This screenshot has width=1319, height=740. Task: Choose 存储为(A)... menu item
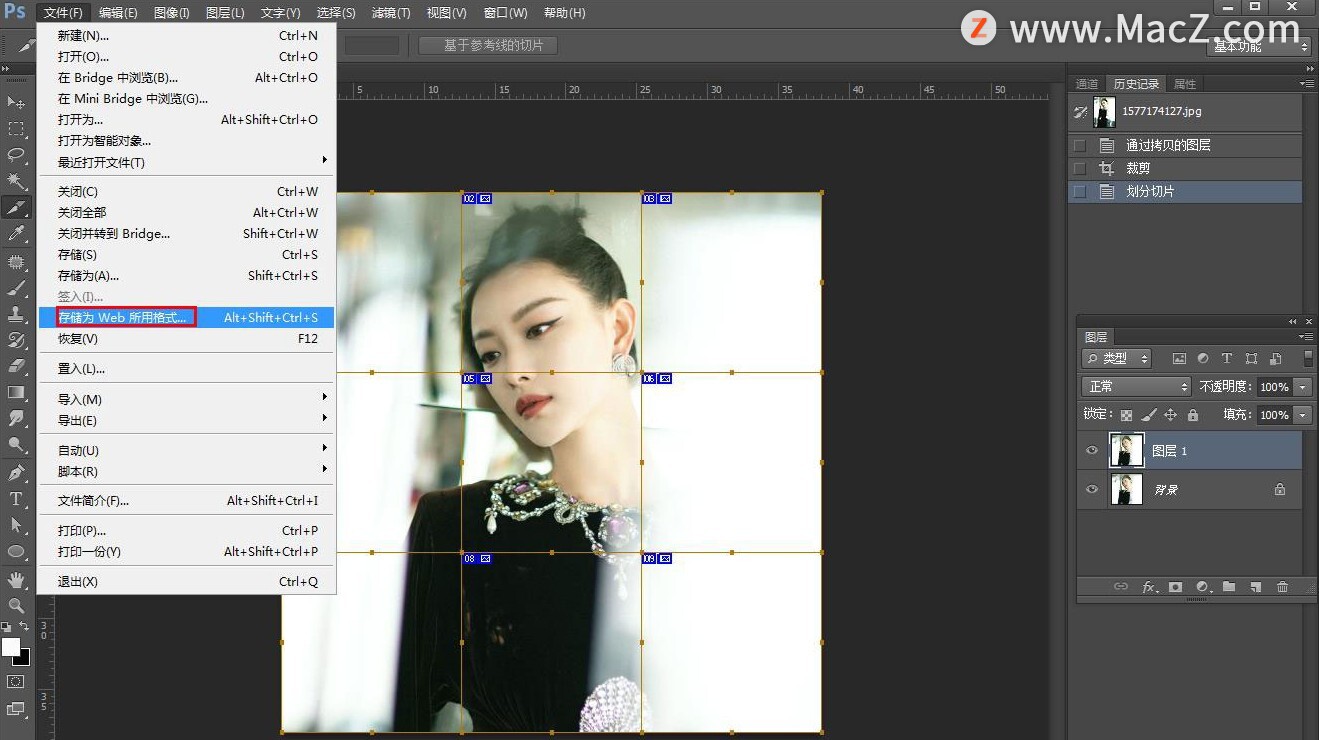click(186, 275)
